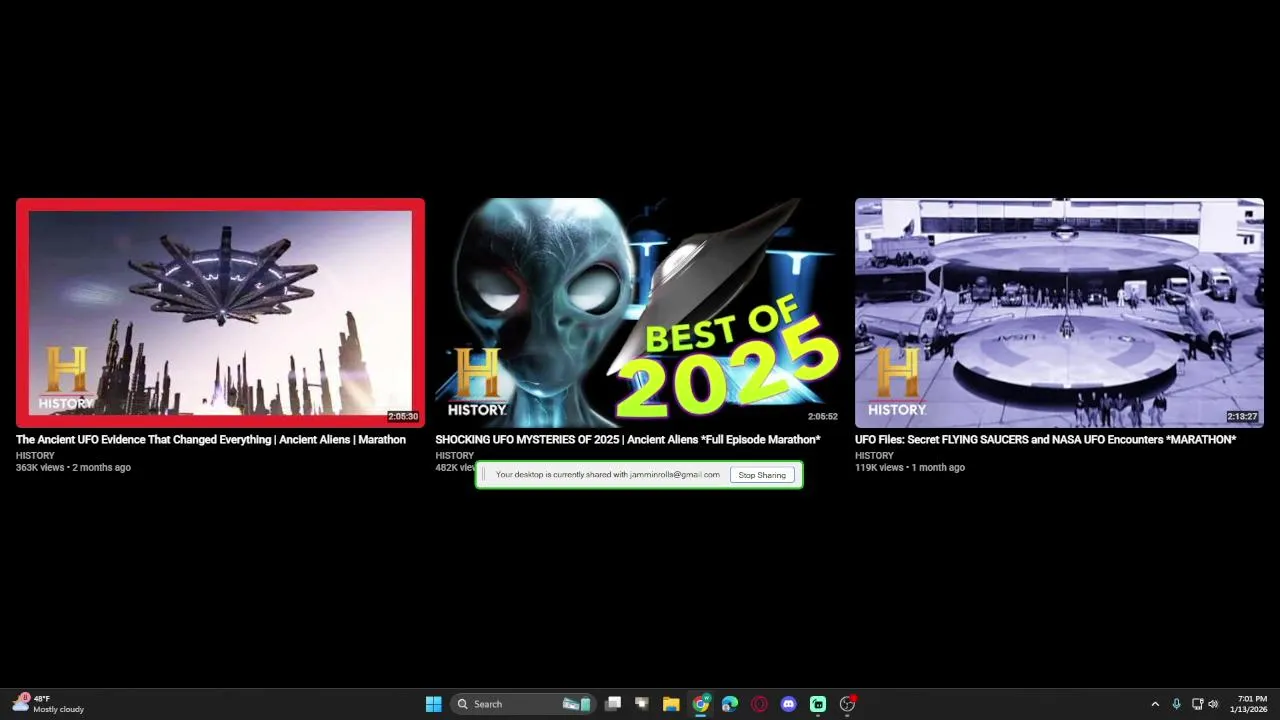The image size is (1280, 720).
Task: Open the Opera browser taskbar icon
Action: tap(759, 704)
